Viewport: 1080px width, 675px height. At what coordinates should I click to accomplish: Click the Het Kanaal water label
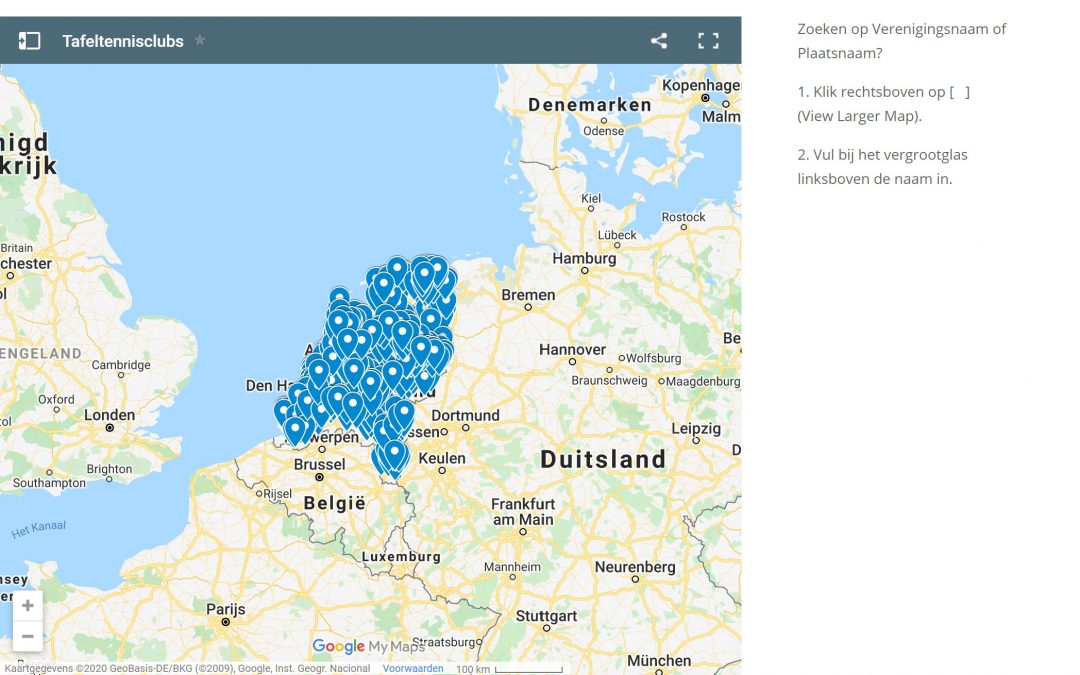[x=39, y=529]
